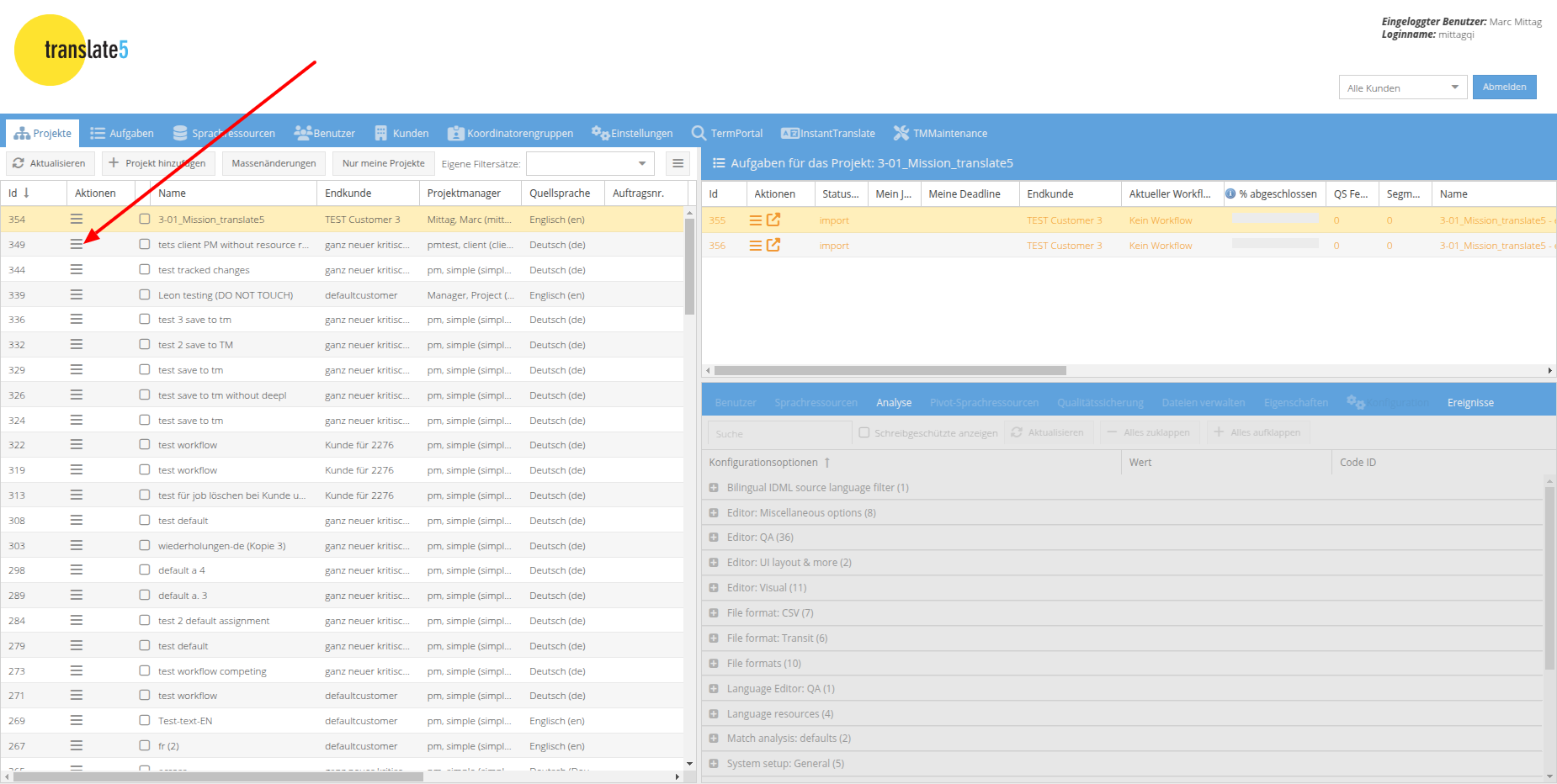Enable Schreibgeschützte anzeigen checkbox

[864, 432]
